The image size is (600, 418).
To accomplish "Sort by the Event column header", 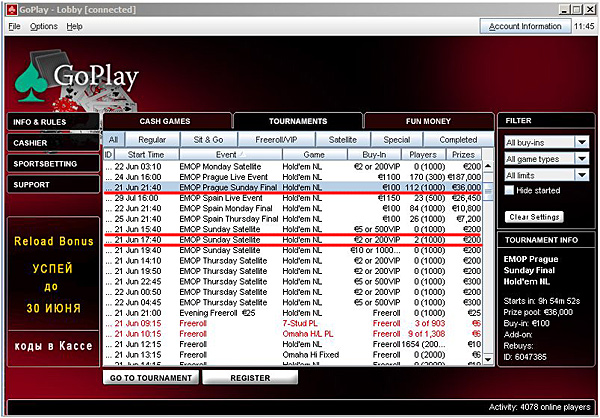I will (231, 155).
